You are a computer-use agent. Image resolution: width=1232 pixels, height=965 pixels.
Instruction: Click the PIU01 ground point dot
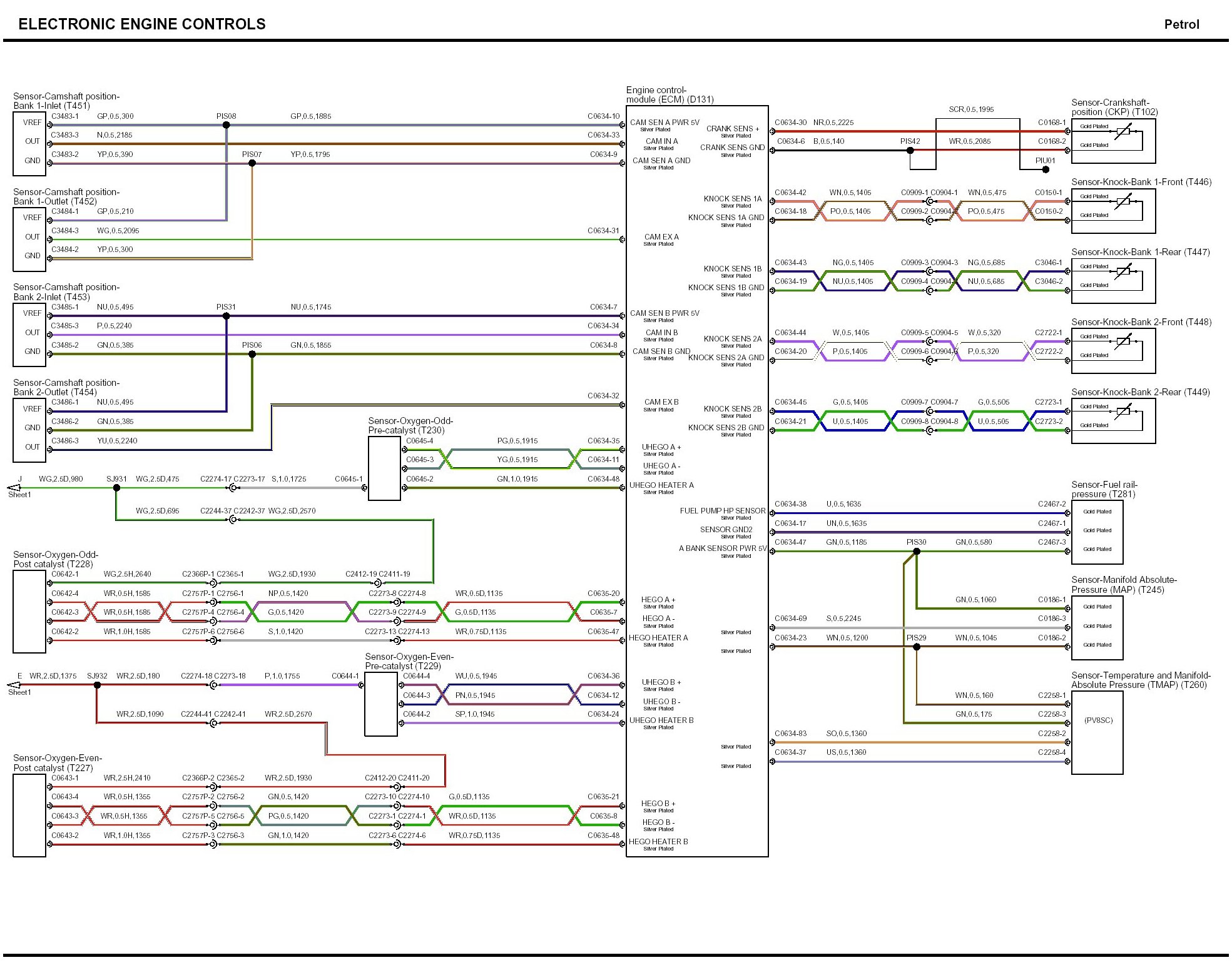(x=1046, y=169)
